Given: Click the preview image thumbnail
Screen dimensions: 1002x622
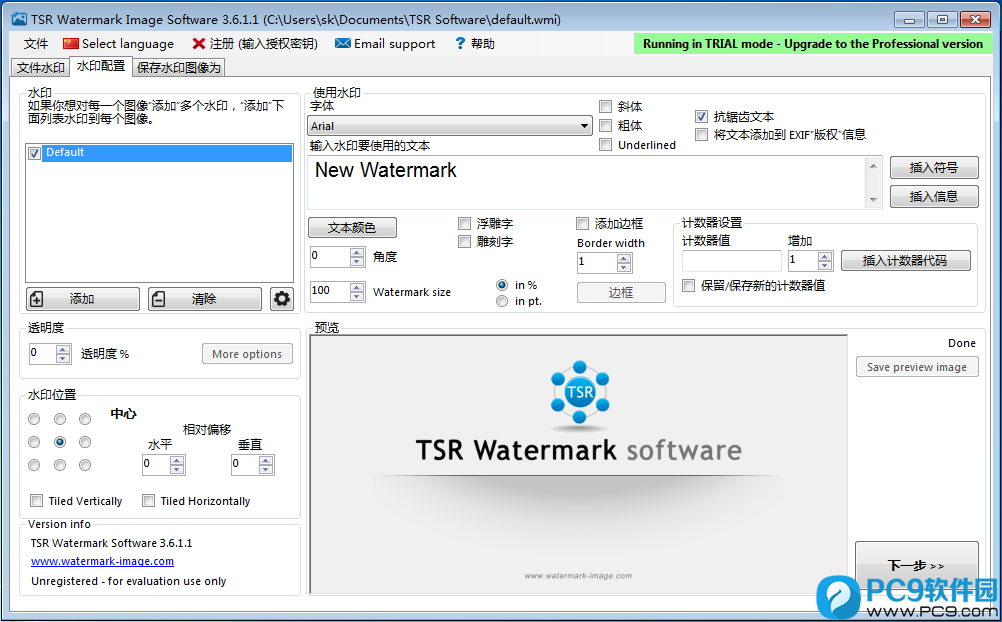Looking at the screenshot, I should click(x=578, y=465).
